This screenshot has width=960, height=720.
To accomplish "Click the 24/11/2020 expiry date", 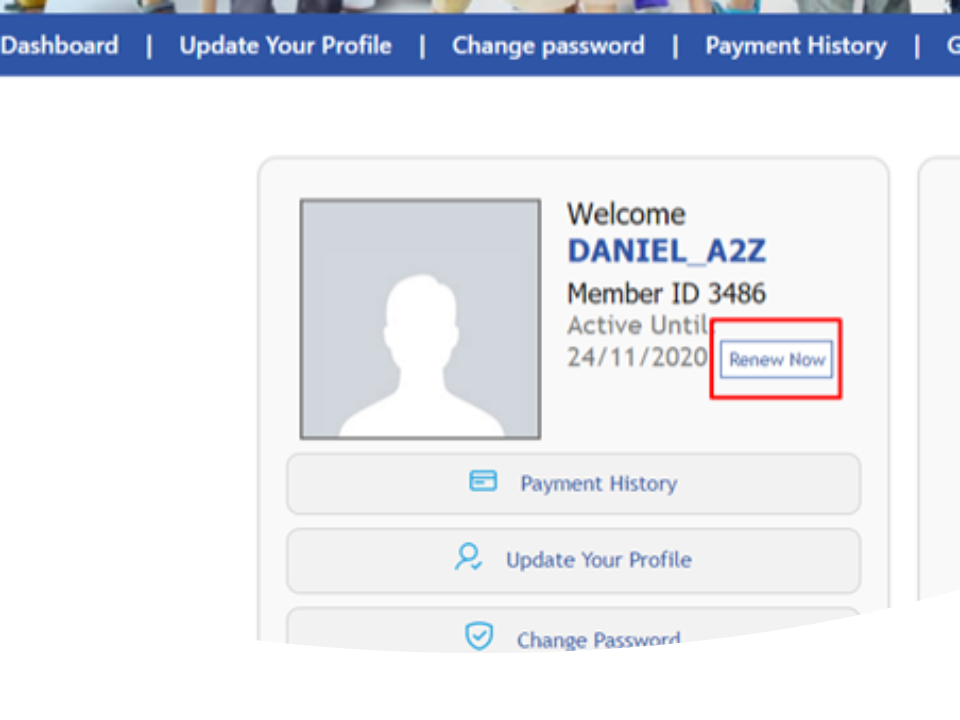I will click(x=637, y=358).
